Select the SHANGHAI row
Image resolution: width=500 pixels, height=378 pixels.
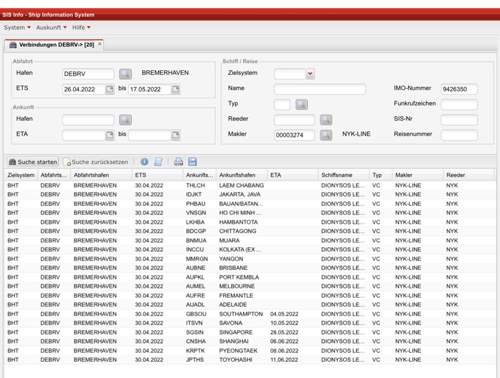250,341
